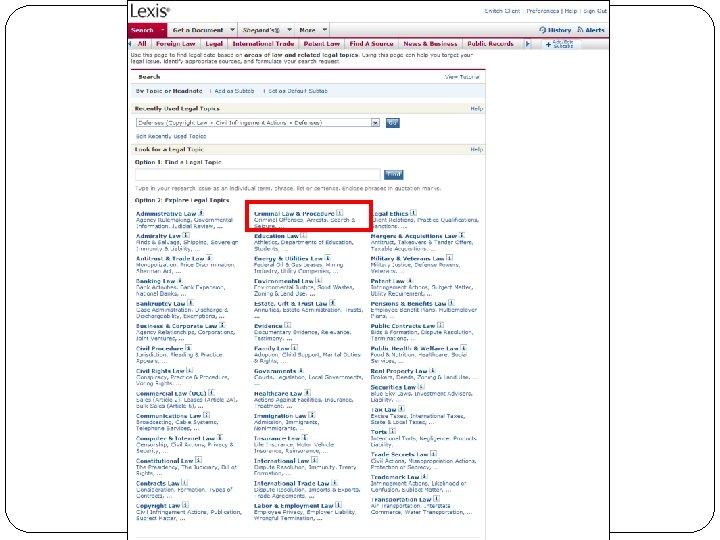Open the Constitutional Law topic link

click(164, 461)
